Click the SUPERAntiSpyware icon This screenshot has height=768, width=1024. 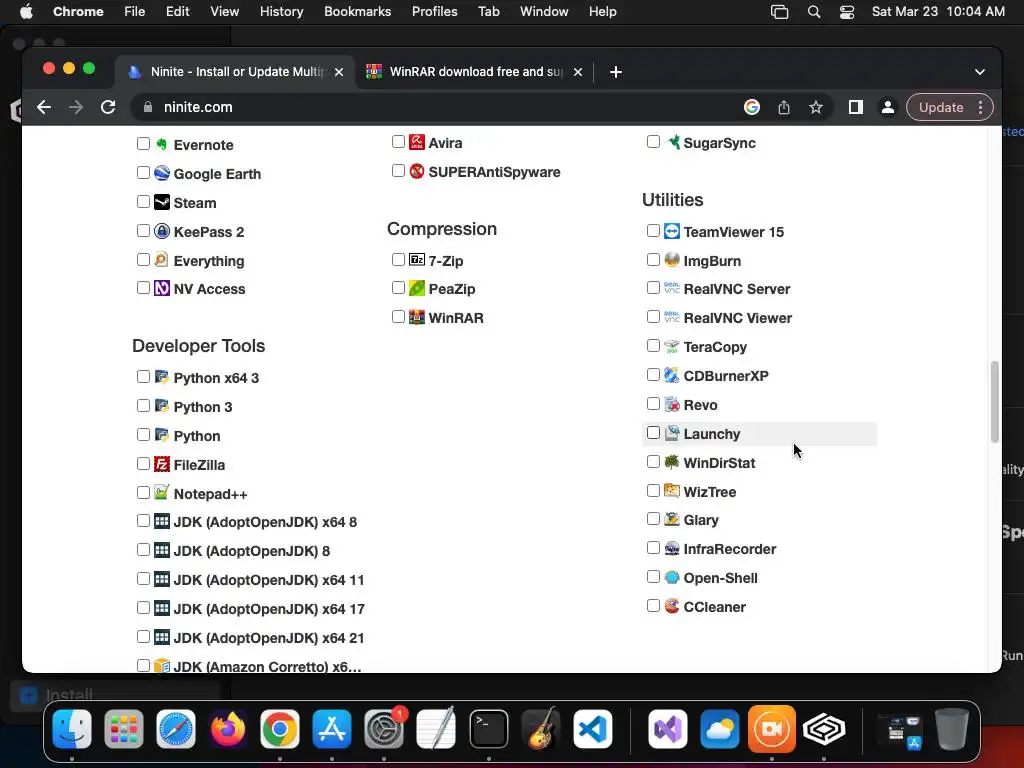click(x=417, y=171)
